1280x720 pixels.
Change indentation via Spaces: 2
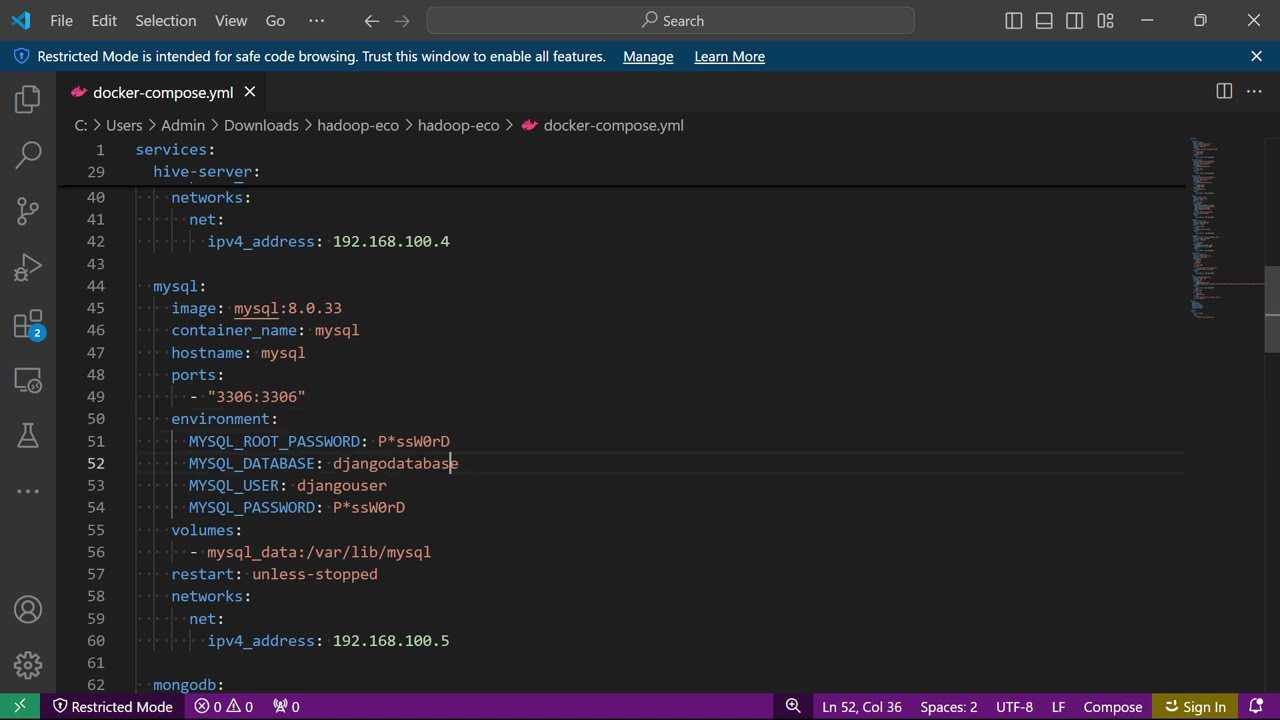pyautogui.click(x=949, y=706)
